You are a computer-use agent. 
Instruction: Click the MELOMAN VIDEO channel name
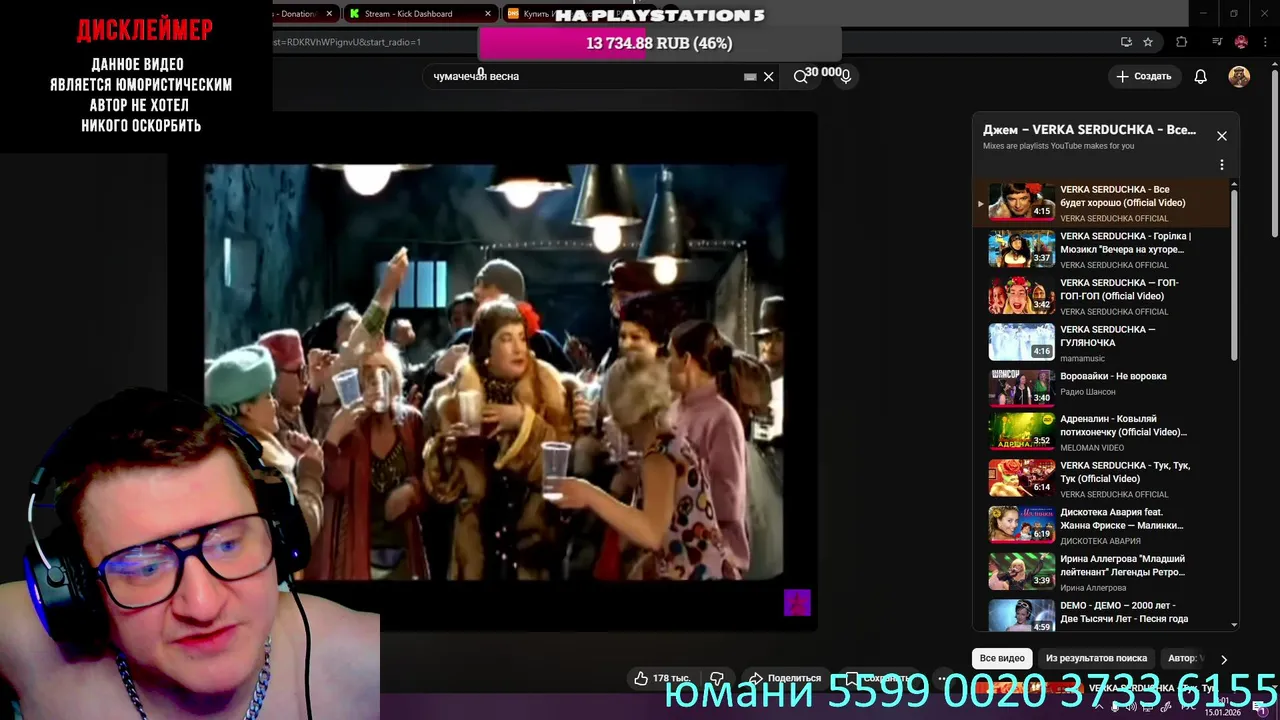click(x=1094, y=448)
